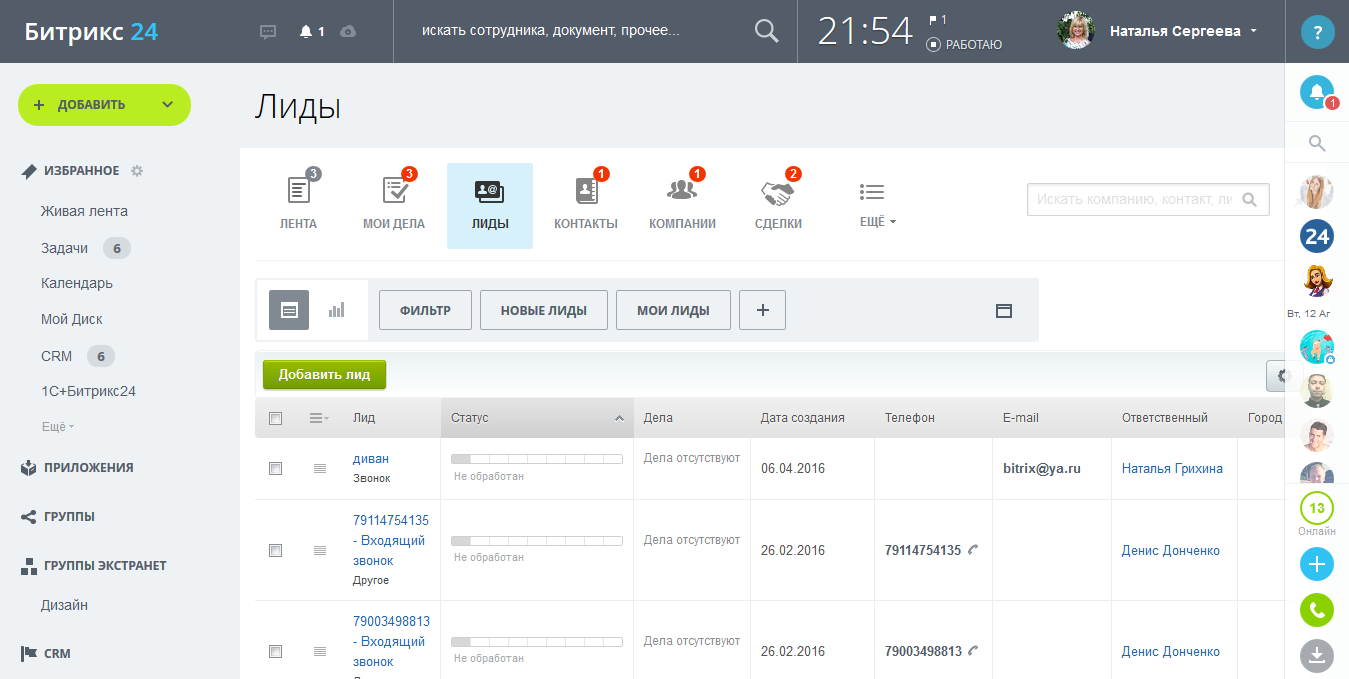This screenshot has width=1349, height=679.
Task: Toggle the select-all checkbox in table header
Action: [276, 418]
